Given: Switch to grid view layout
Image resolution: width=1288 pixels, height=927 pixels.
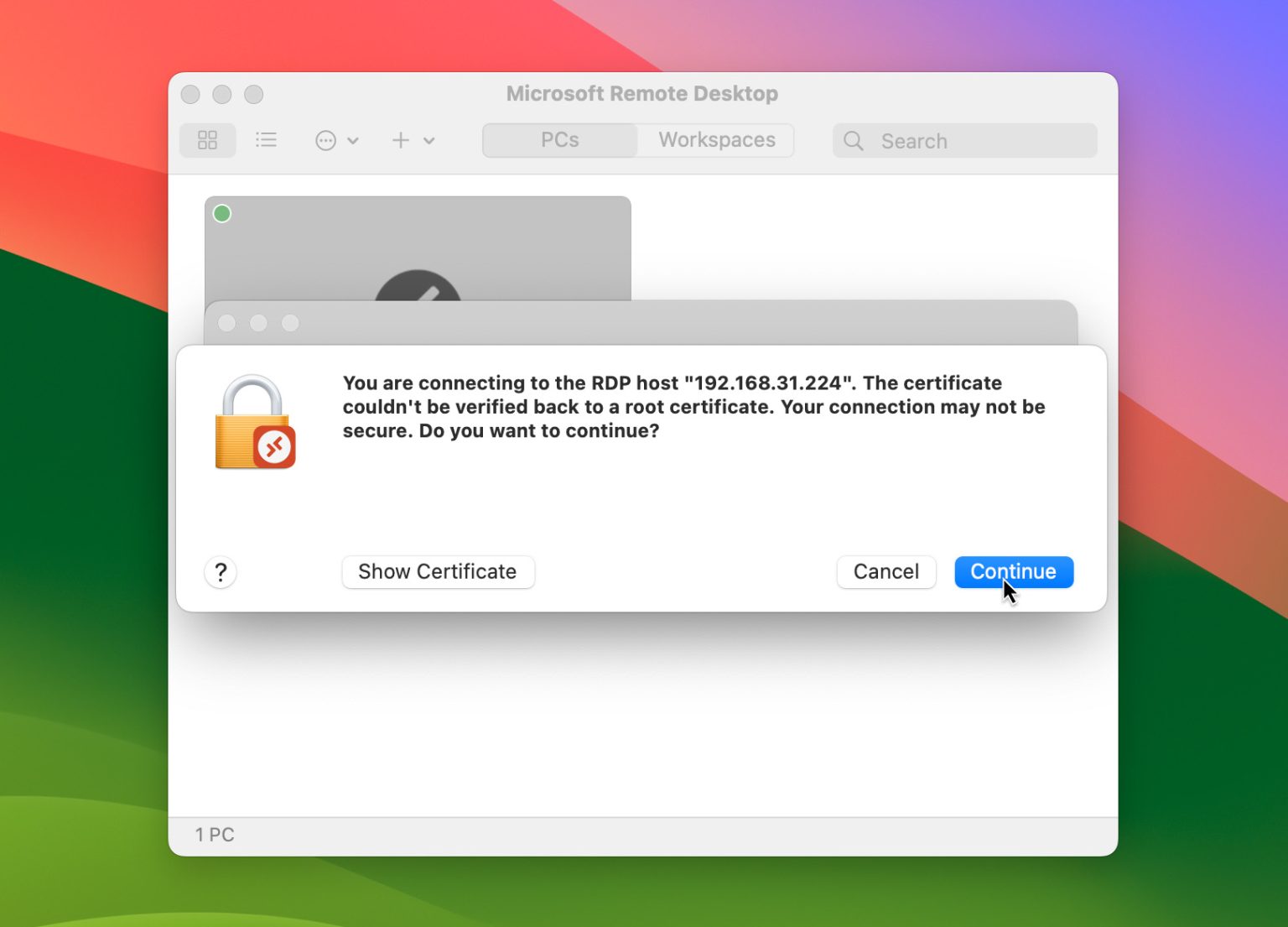Looking at the screenshot, I should (207, 140).
